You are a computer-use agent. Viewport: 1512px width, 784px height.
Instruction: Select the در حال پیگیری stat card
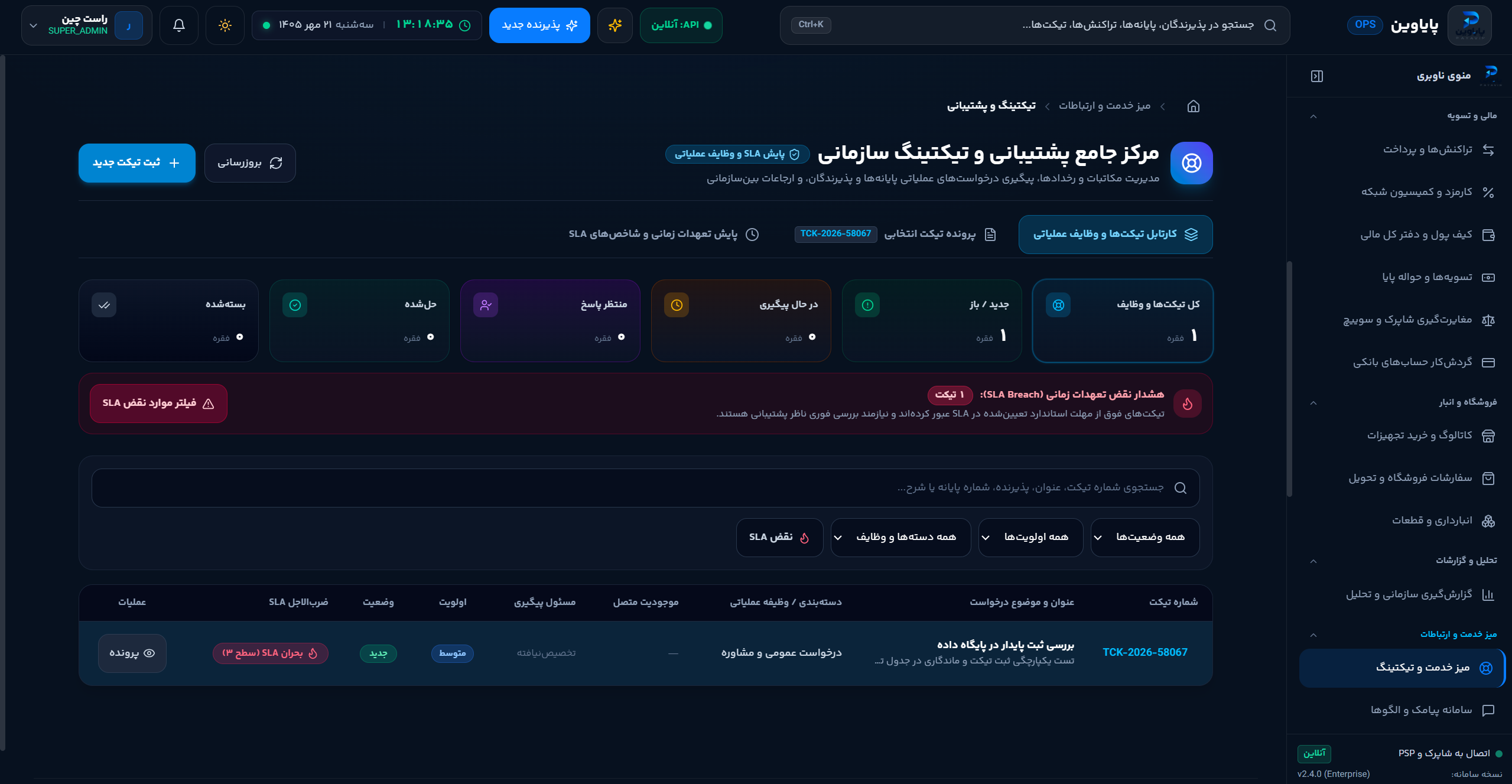pos(741,321)
